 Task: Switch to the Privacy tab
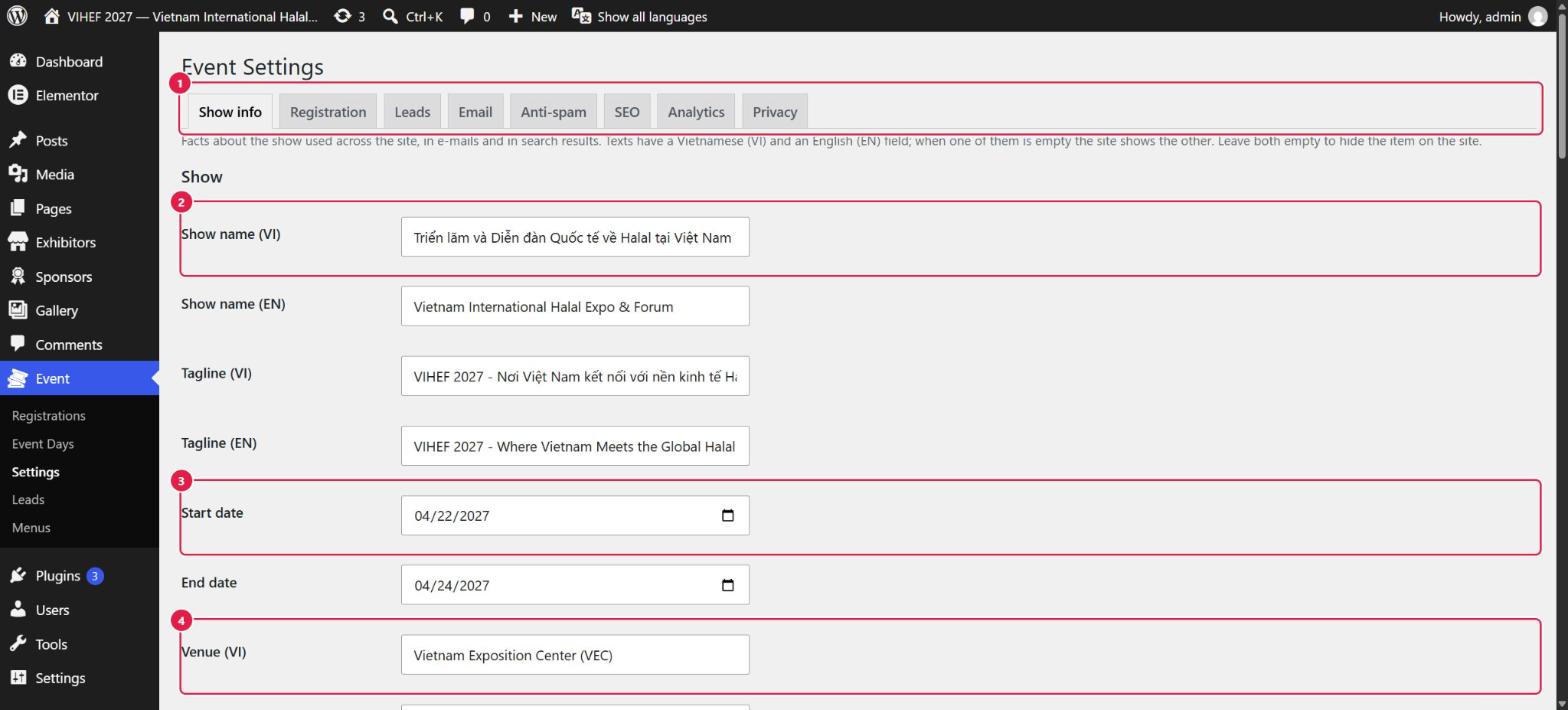(x=775, y=112)
